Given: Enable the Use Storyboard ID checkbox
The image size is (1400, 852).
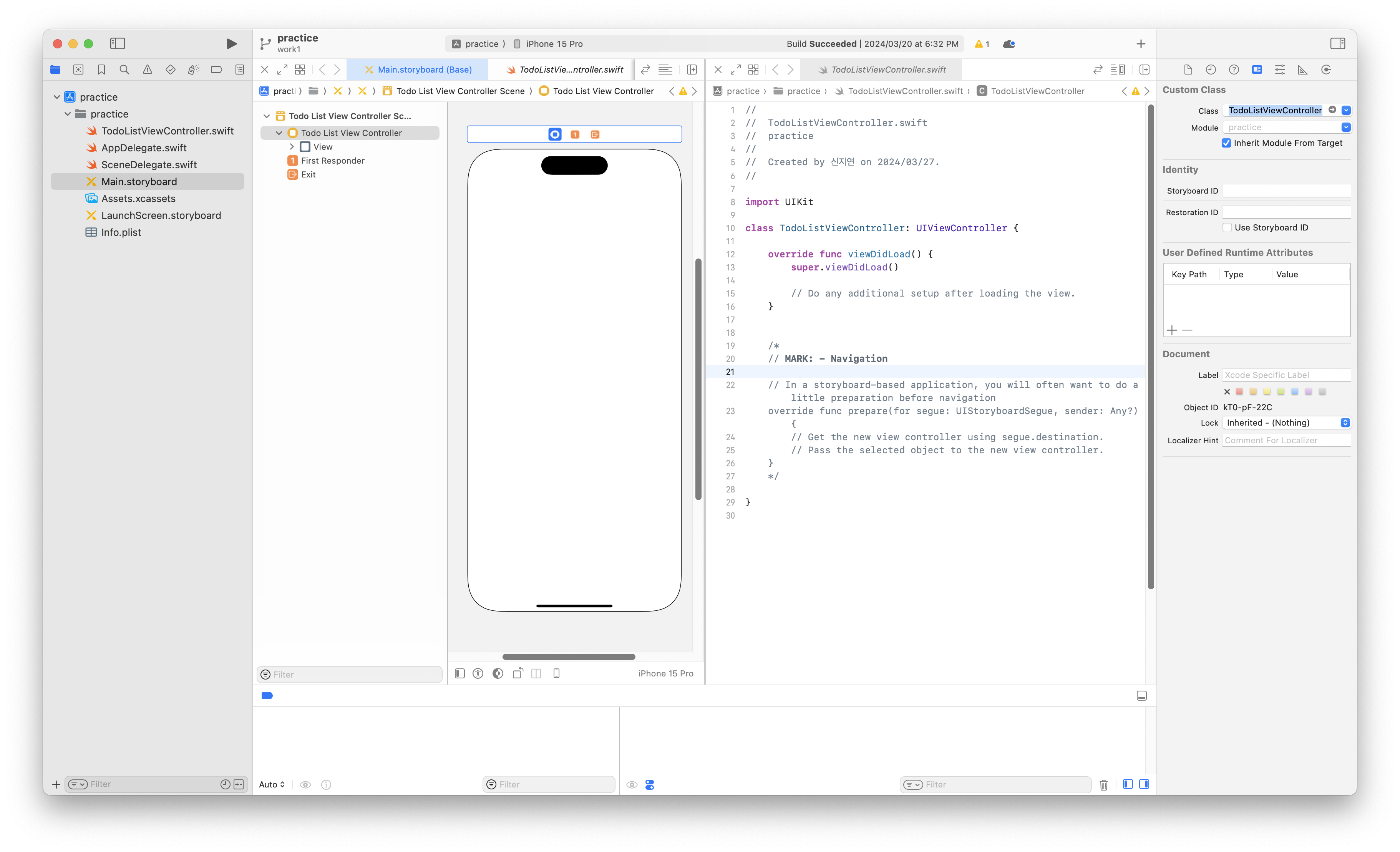Looking at the screenshot, I should [x=1227, y=227].
